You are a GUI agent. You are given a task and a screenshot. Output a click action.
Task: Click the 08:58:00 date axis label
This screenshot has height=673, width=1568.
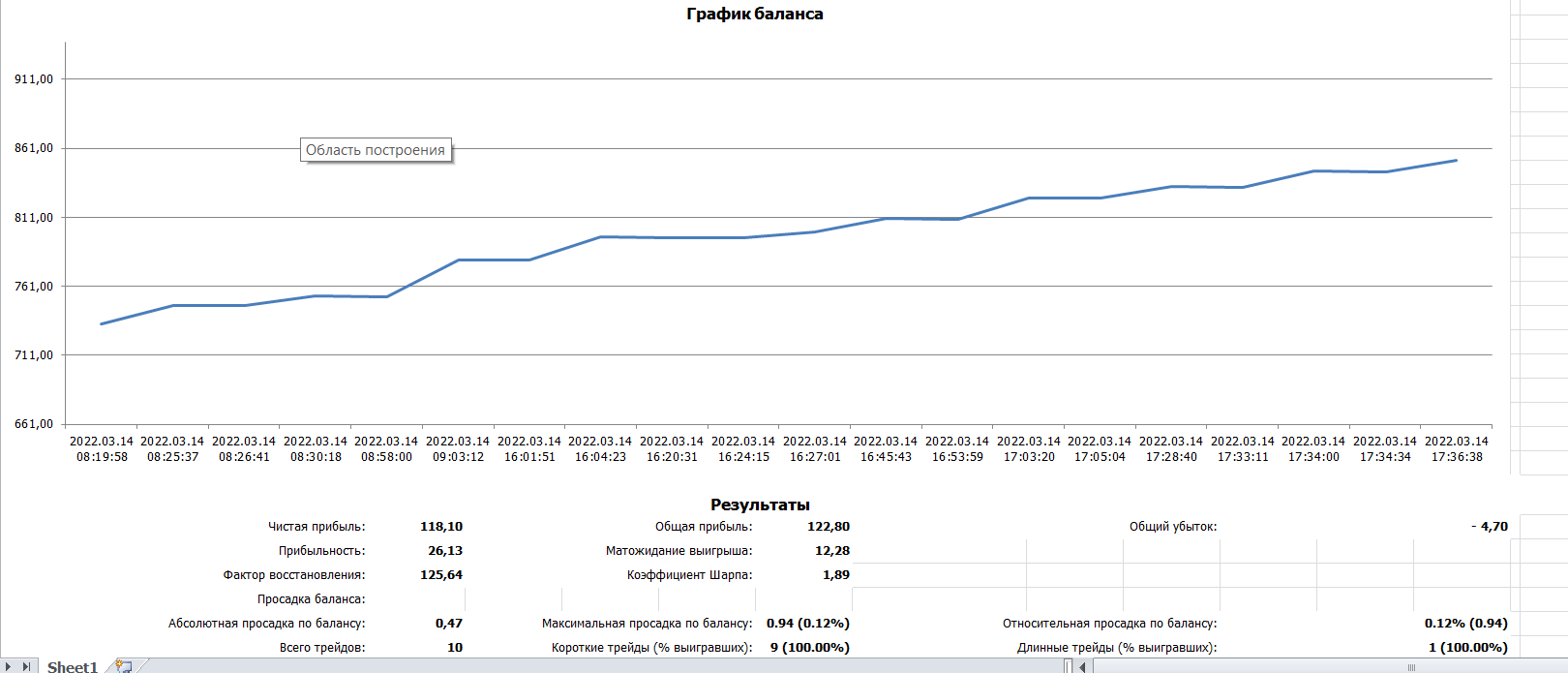point(386,449)
